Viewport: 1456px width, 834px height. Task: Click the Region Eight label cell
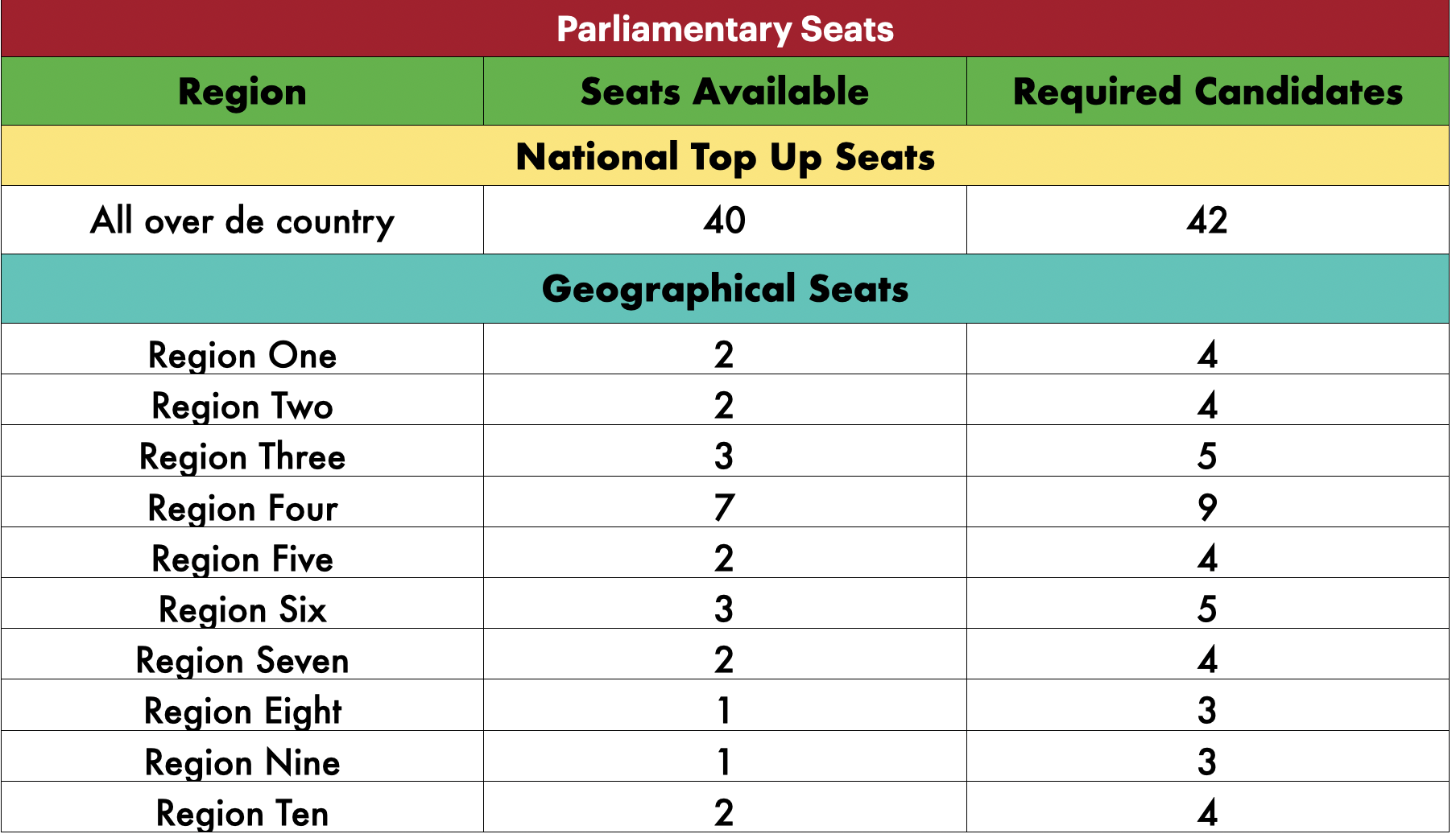(242, 705)
